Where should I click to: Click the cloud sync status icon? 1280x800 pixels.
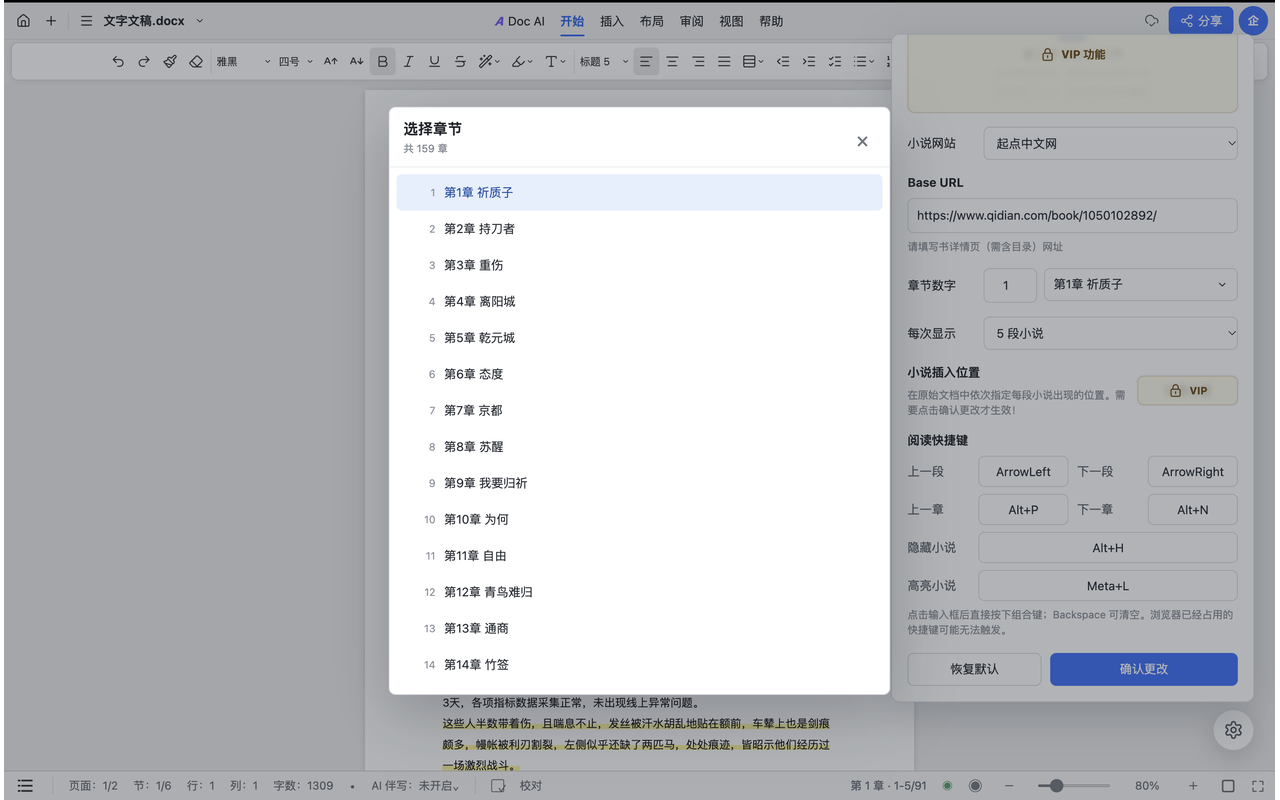point(1151,21)
